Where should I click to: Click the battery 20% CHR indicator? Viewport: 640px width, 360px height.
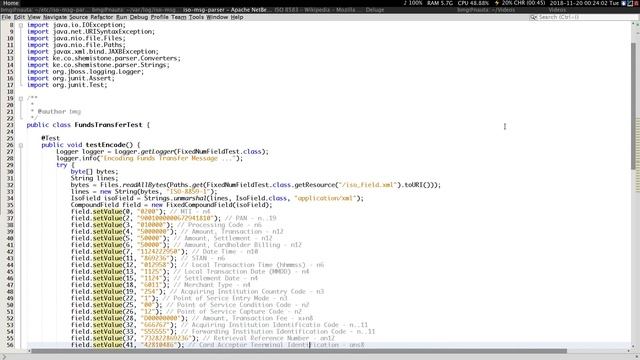point(520,3)
